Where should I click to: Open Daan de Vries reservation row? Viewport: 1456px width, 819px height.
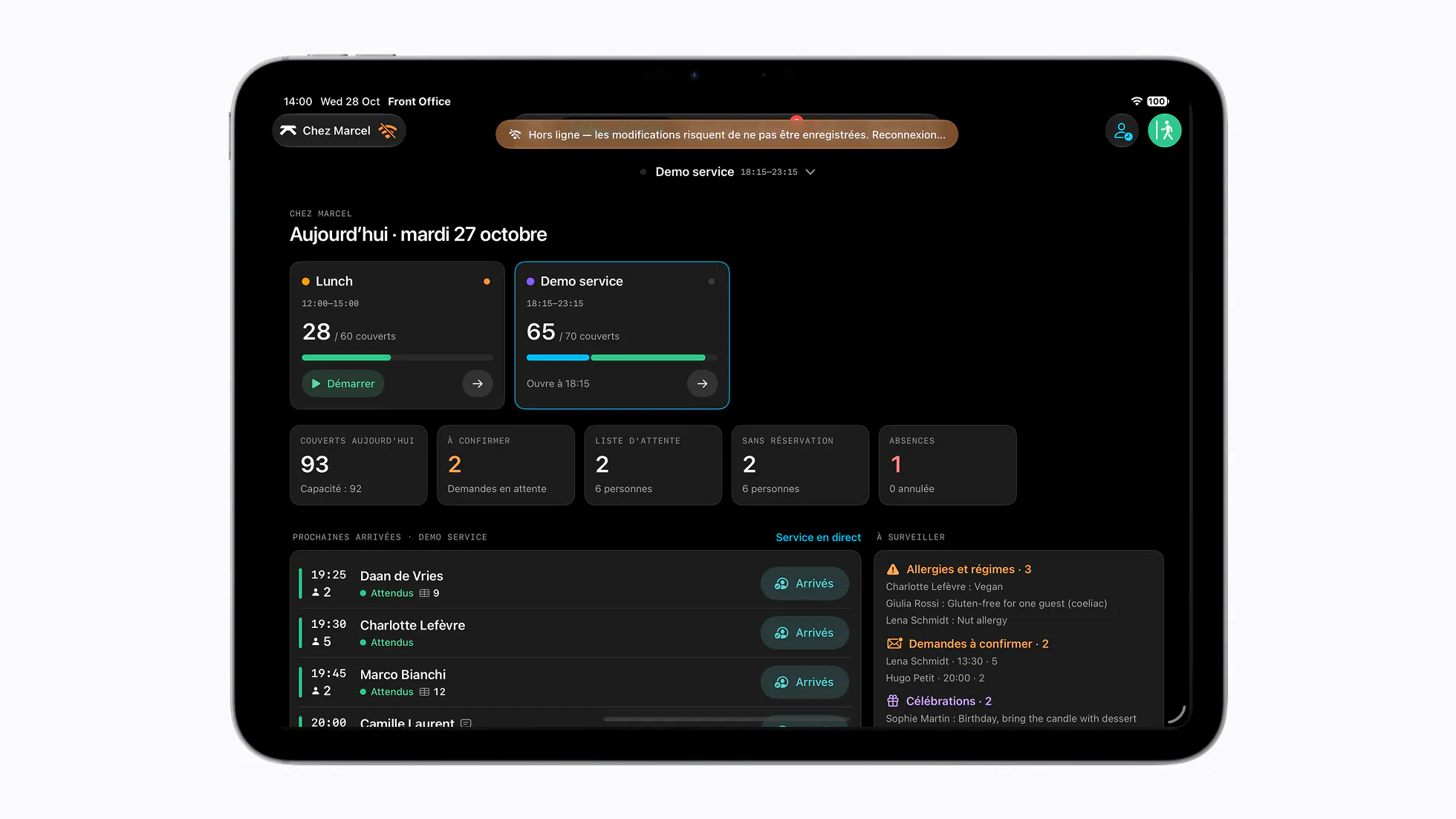[575, 583]
